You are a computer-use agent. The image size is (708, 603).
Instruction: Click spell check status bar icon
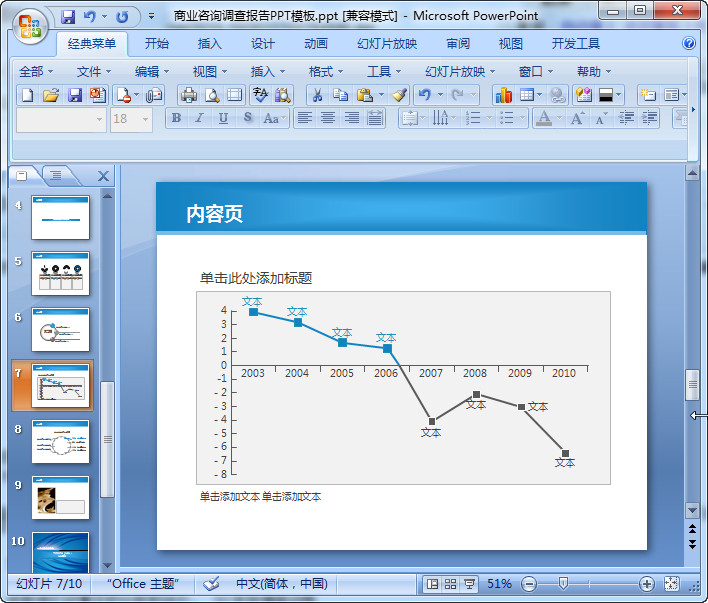[211, 584]
